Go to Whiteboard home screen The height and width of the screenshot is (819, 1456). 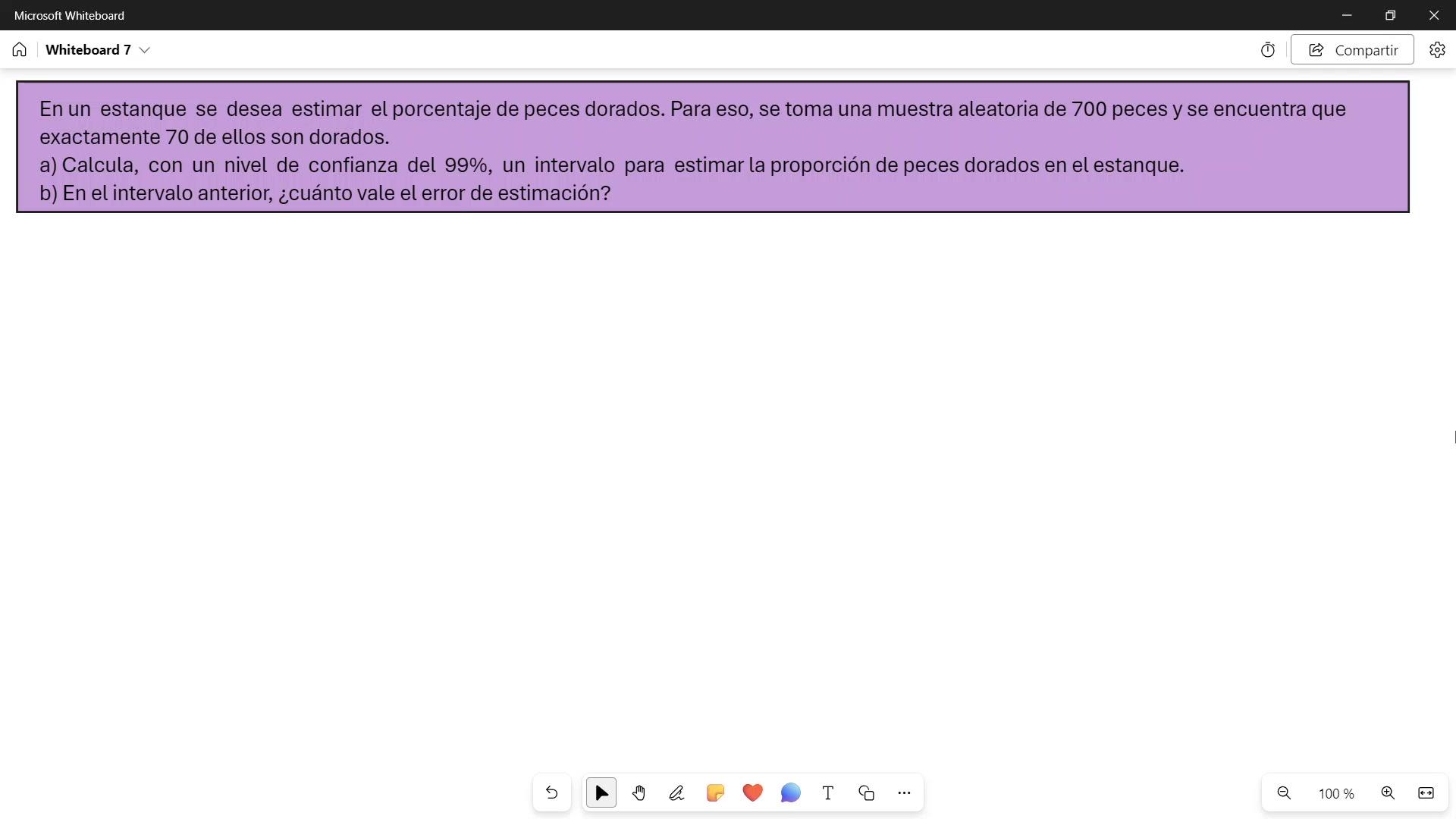pos(19,50)
